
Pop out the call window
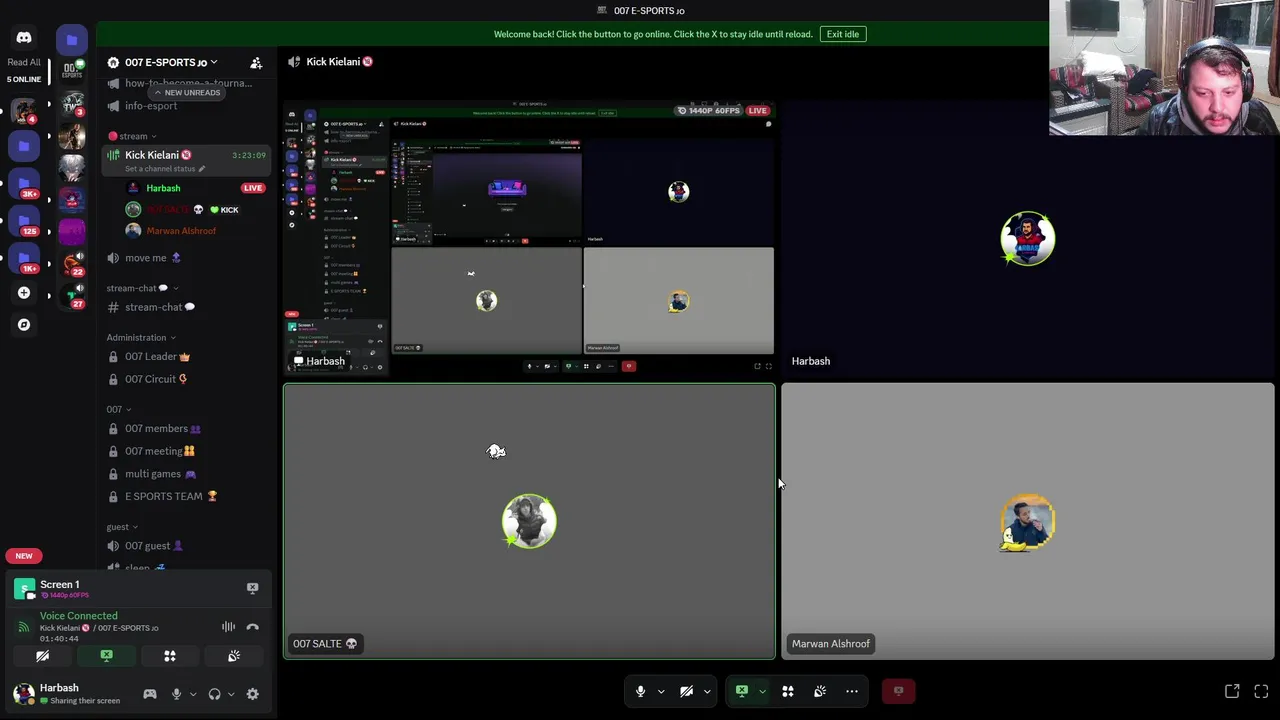1232,691
